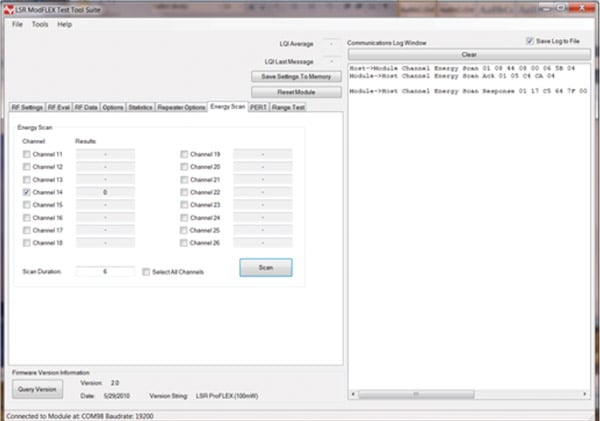The image size is (600, 421).
Task: Clear the Communications Log Window
Action: click(x=469, y=53)
